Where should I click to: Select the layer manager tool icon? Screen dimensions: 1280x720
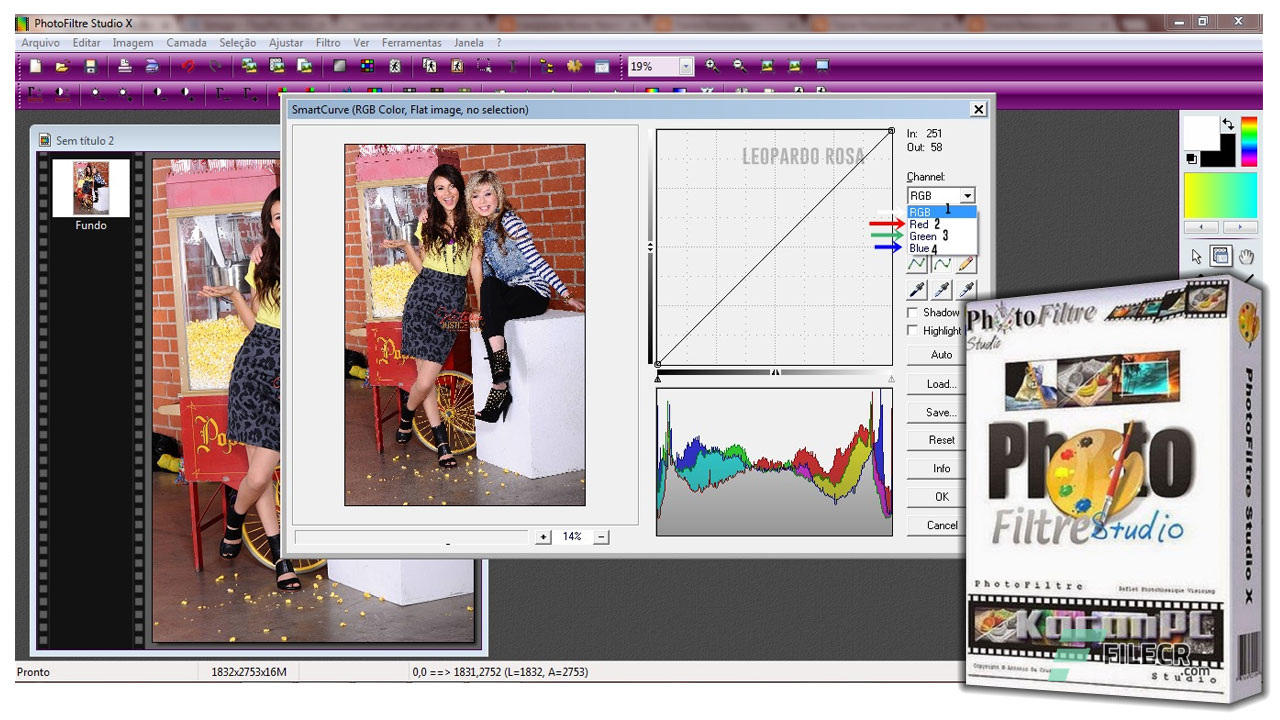point(1221,256)
